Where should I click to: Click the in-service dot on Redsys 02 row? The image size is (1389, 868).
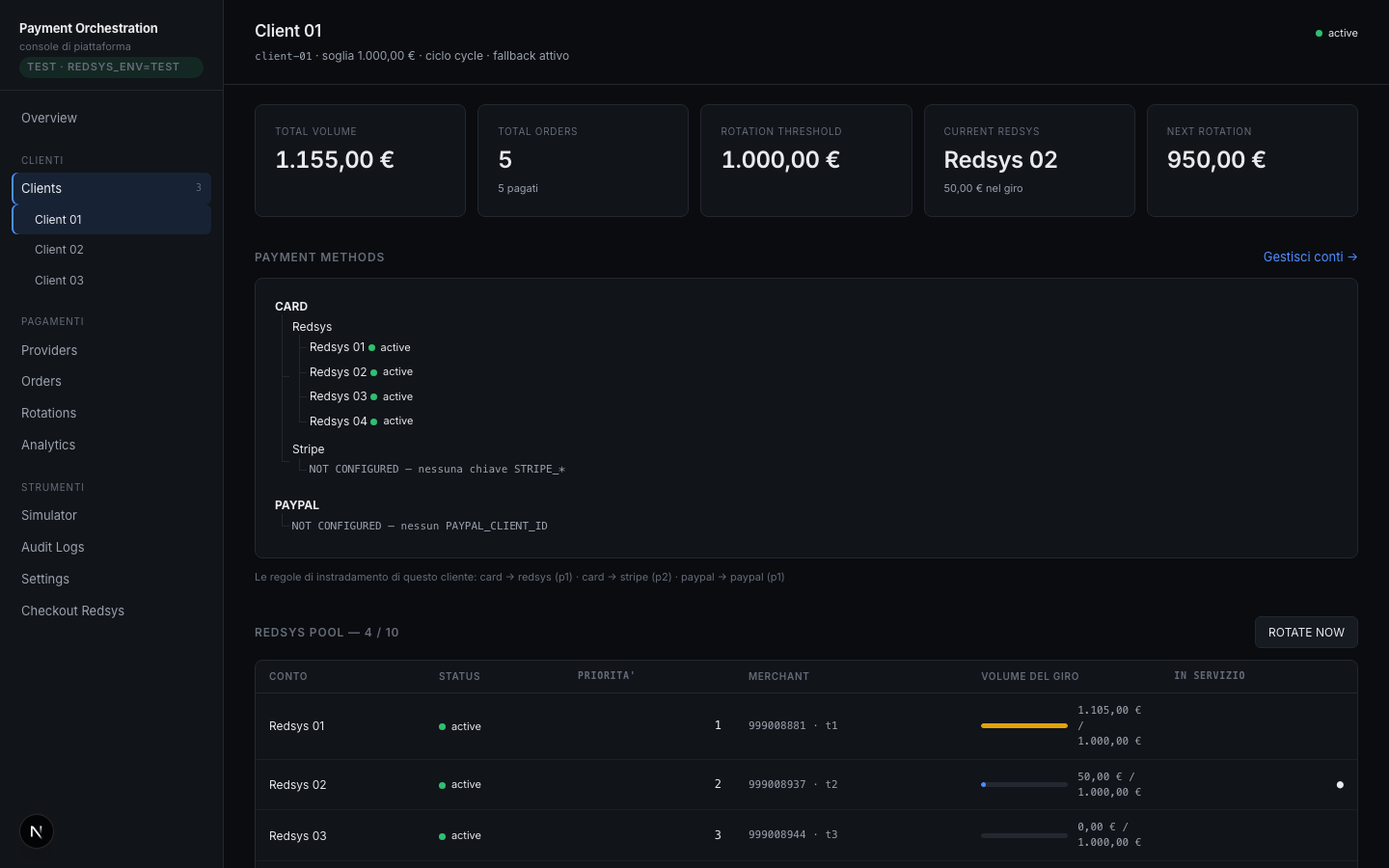[x=1340, y=785]
